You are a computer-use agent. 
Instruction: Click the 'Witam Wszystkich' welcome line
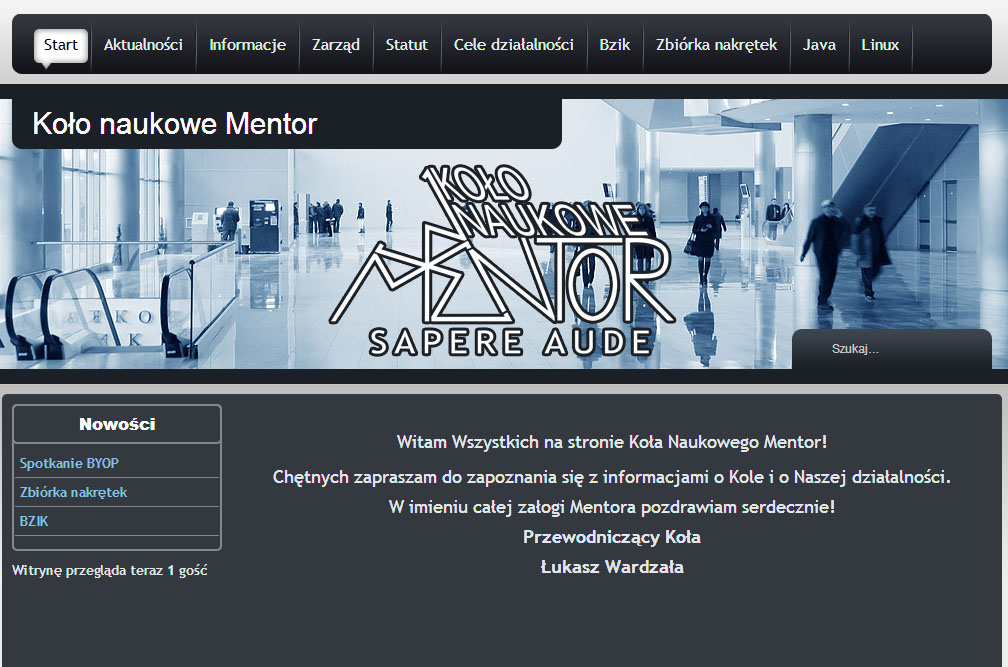[612, 442]
